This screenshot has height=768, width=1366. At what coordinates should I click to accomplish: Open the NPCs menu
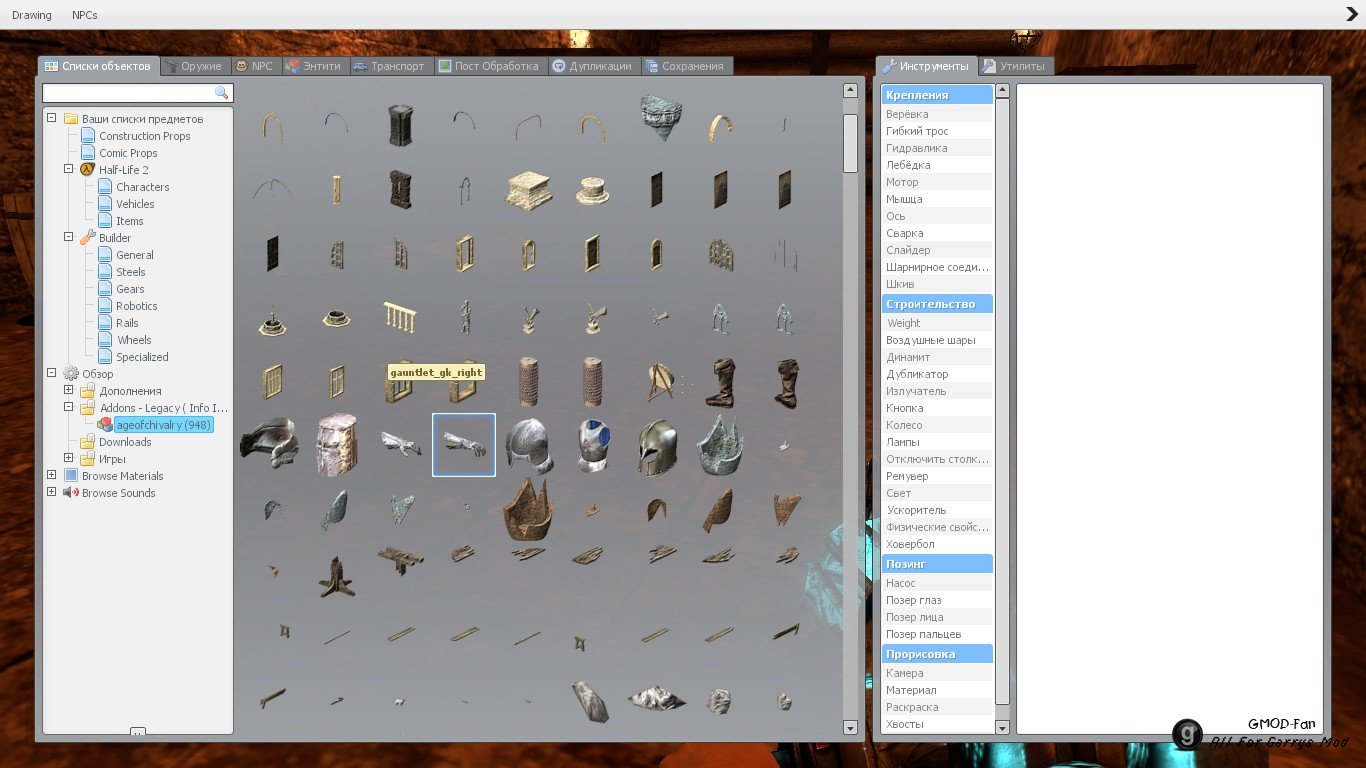[x=85, y=15]
